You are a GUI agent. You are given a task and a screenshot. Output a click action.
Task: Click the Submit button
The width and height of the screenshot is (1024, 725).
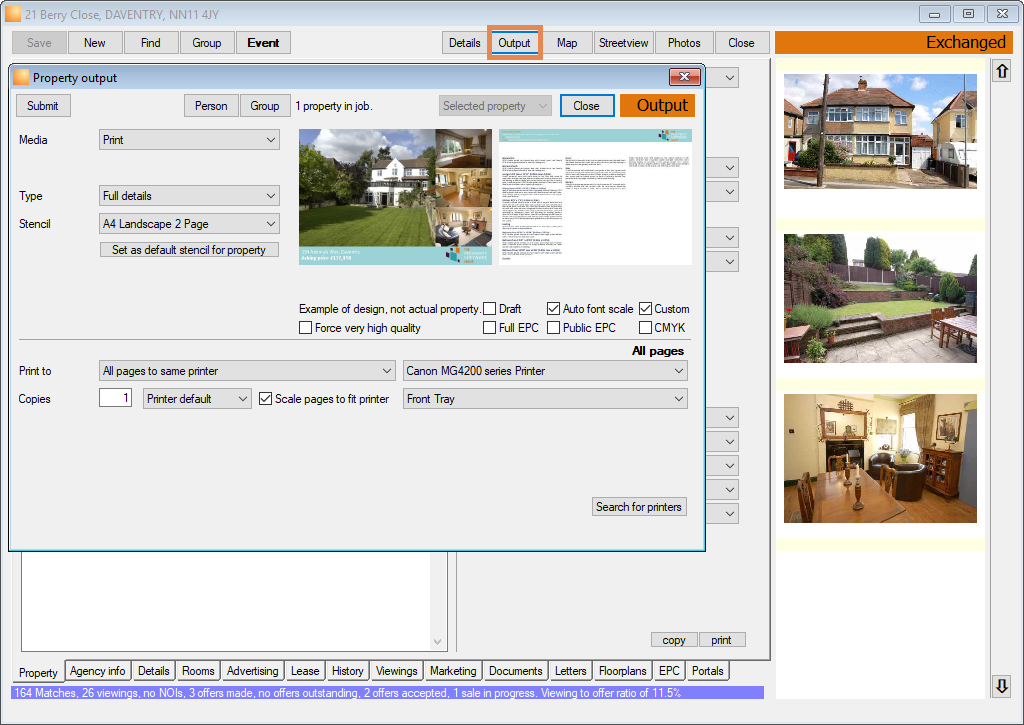43,106
